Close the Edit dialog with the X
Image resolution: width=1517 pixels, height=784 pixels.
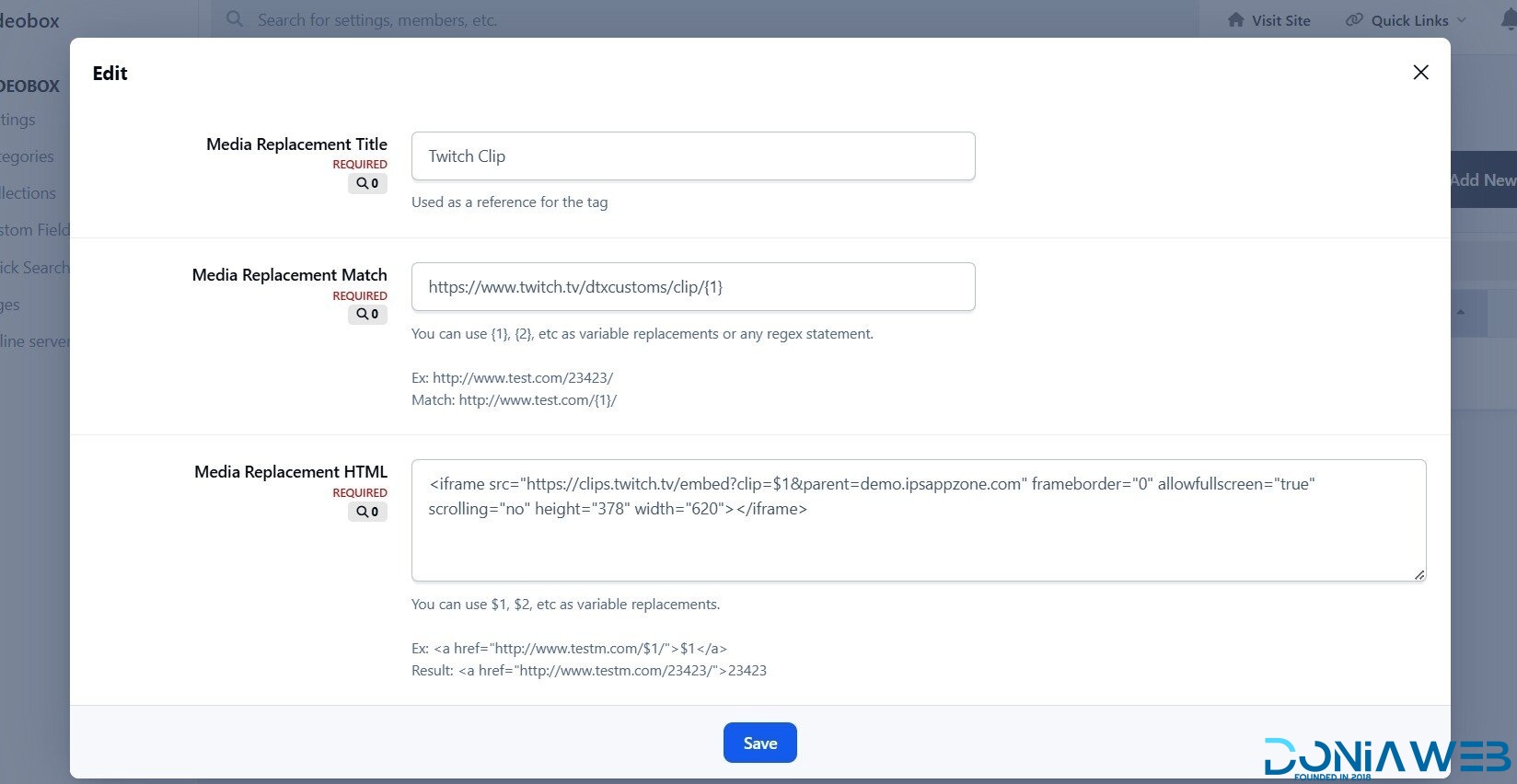tap(1420, 73)
